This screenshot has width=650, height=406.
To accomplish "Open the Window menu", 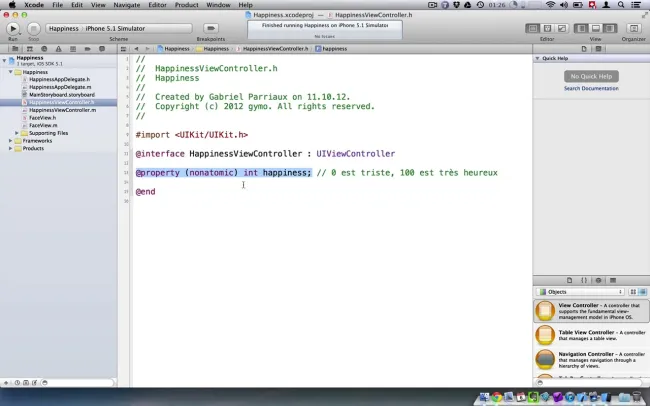I will (x=218, y=5).
